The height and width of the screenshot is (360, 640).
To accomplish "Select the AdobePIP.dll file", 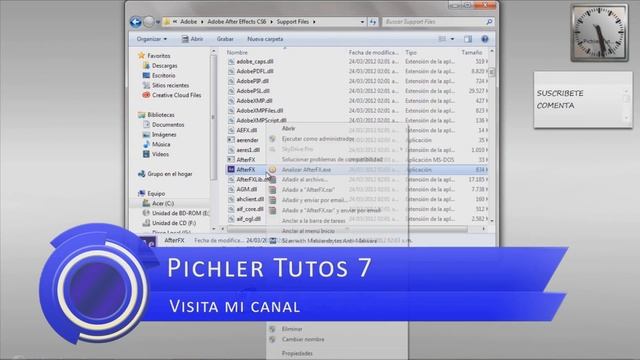I will point(252,81).
